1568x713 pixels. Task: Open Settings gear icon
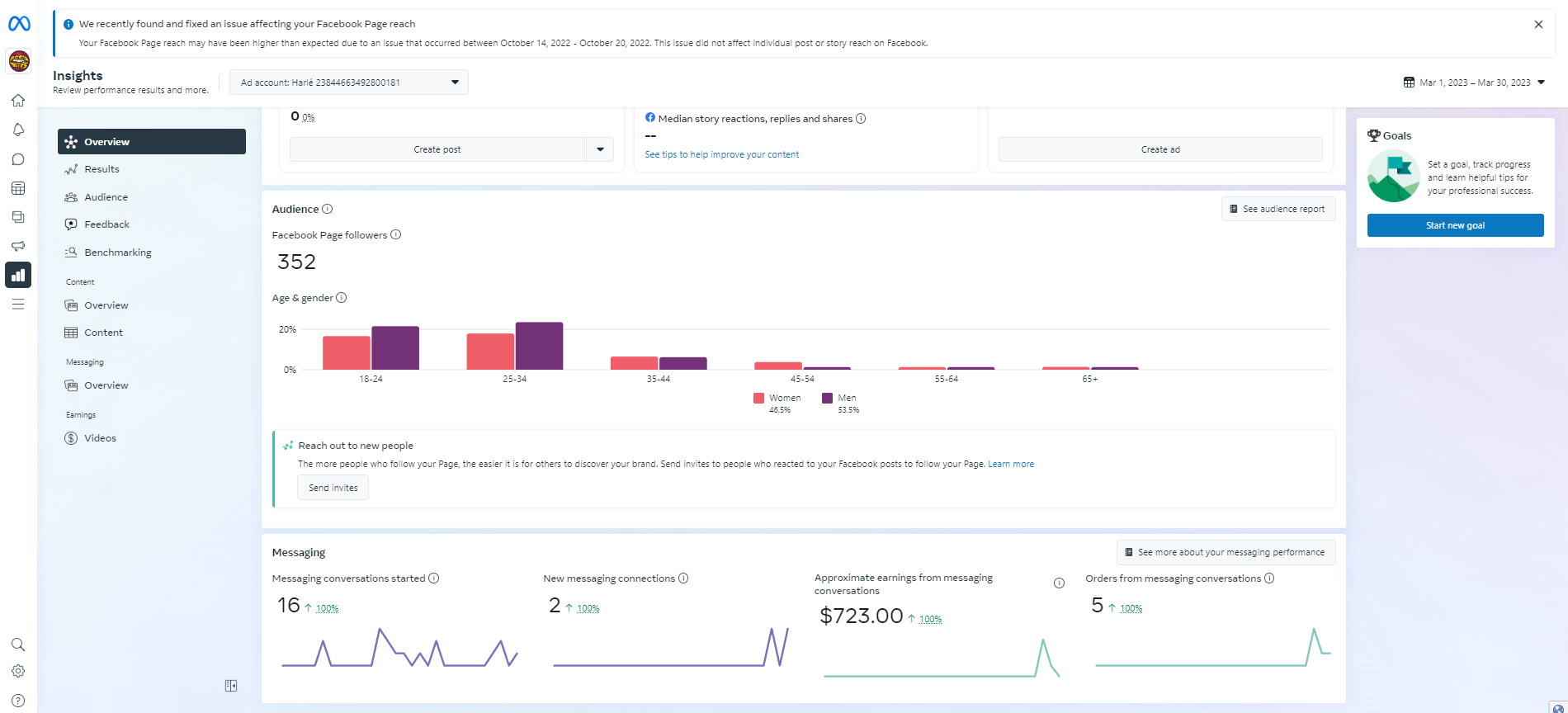[18, 672]
